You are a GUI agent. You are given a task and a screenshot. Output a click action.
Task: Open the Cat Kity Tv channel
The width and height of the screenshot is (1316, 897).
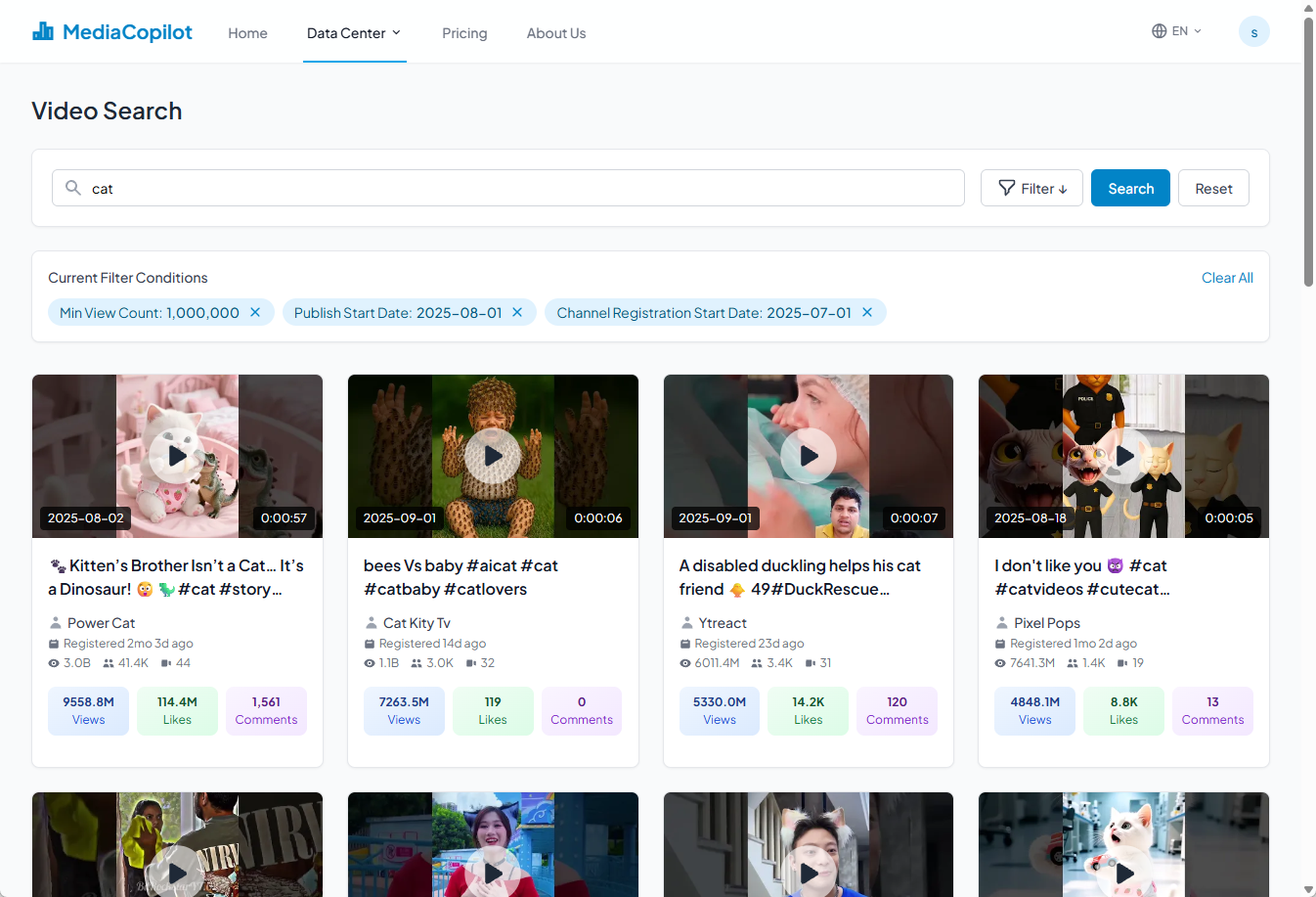click(417, 623)
